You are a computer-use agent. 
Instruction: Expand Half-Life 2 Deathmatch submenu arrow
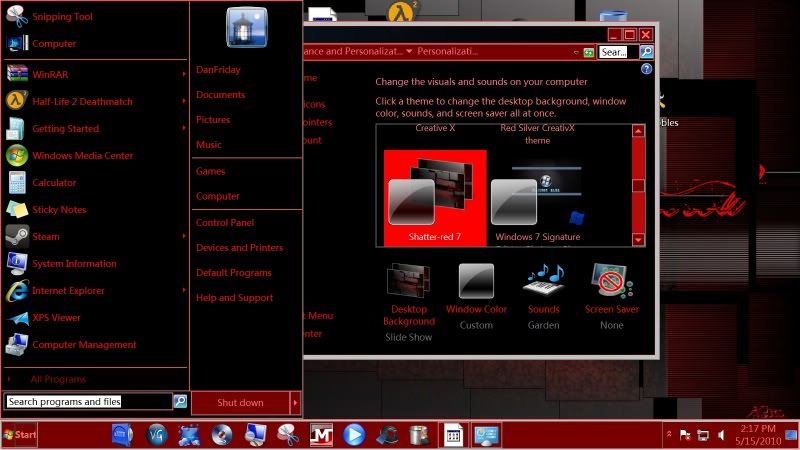[x=184, y=102]
